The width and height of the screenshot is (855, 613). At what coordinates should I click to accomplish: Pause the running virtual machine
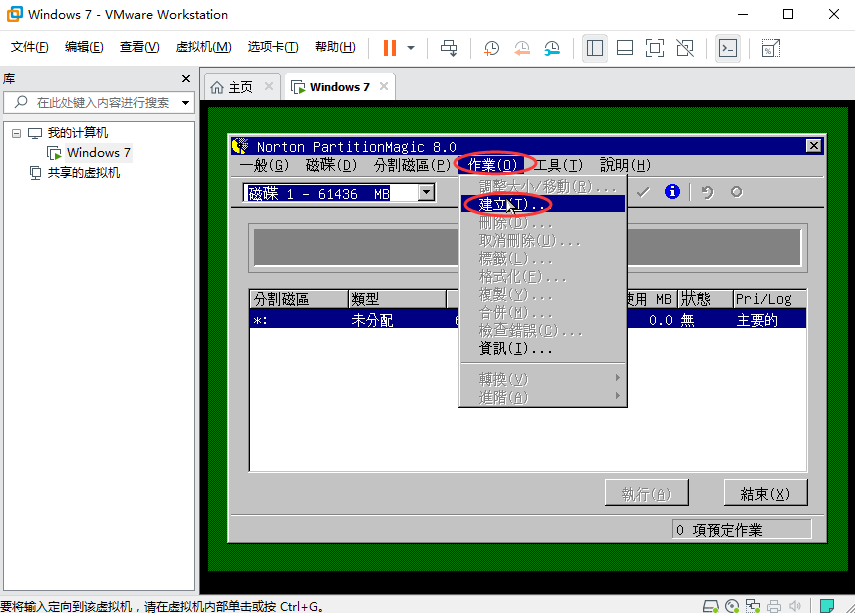(389, 48)
